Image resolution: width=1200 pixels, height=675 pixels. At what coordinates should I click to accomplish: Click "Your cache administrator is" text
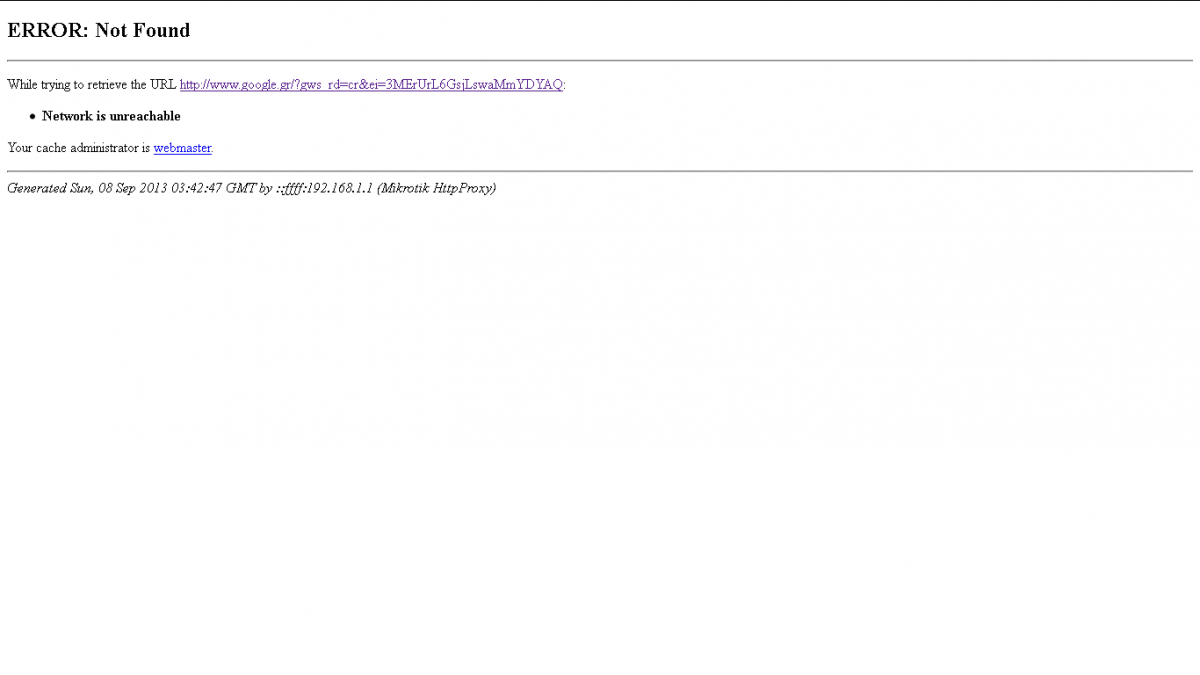point(78,148)
